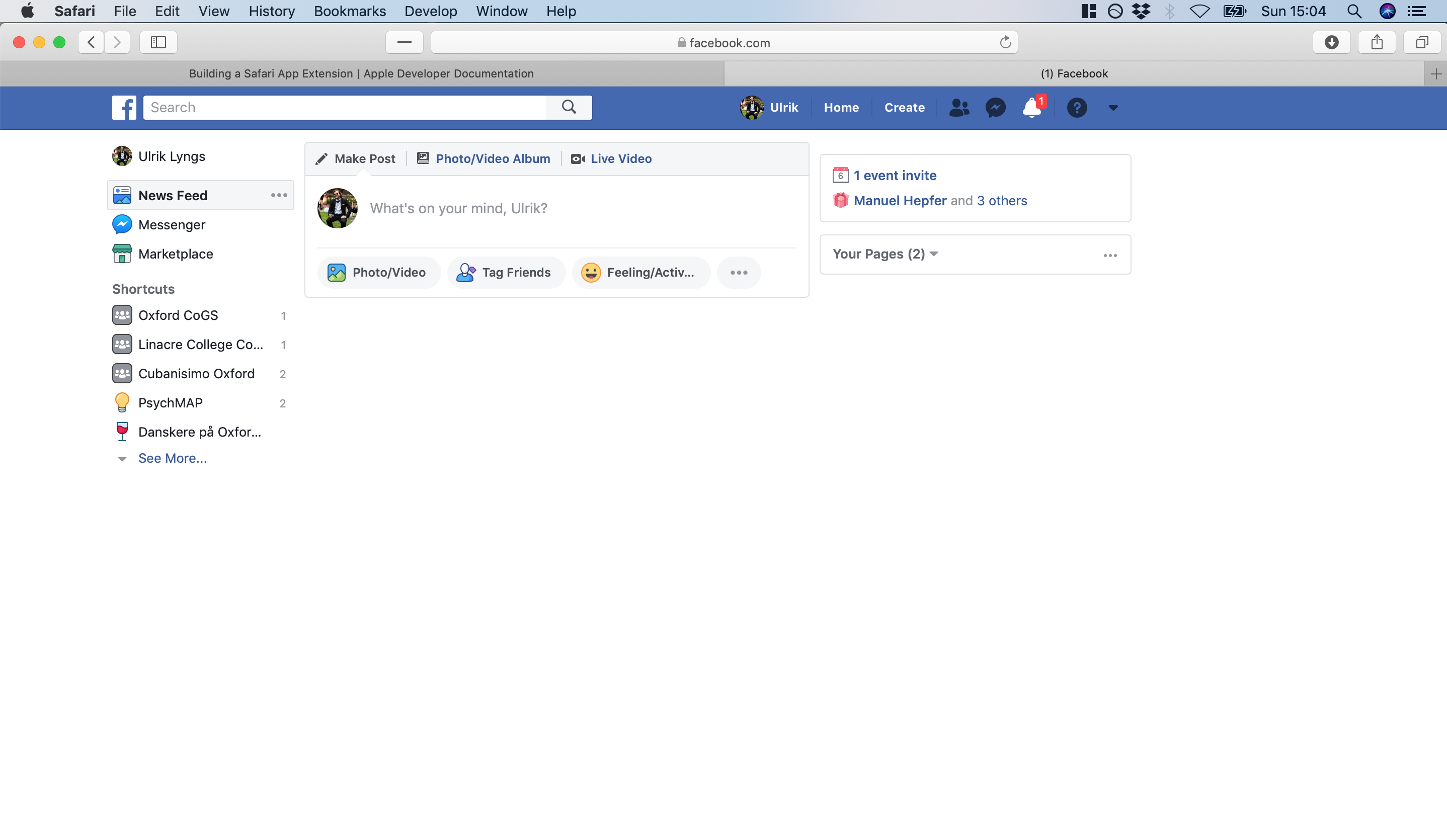Toggle Safari sidebar button
Image resolution: width=1447 pixels, height=840 pixels.
[158, 42]
